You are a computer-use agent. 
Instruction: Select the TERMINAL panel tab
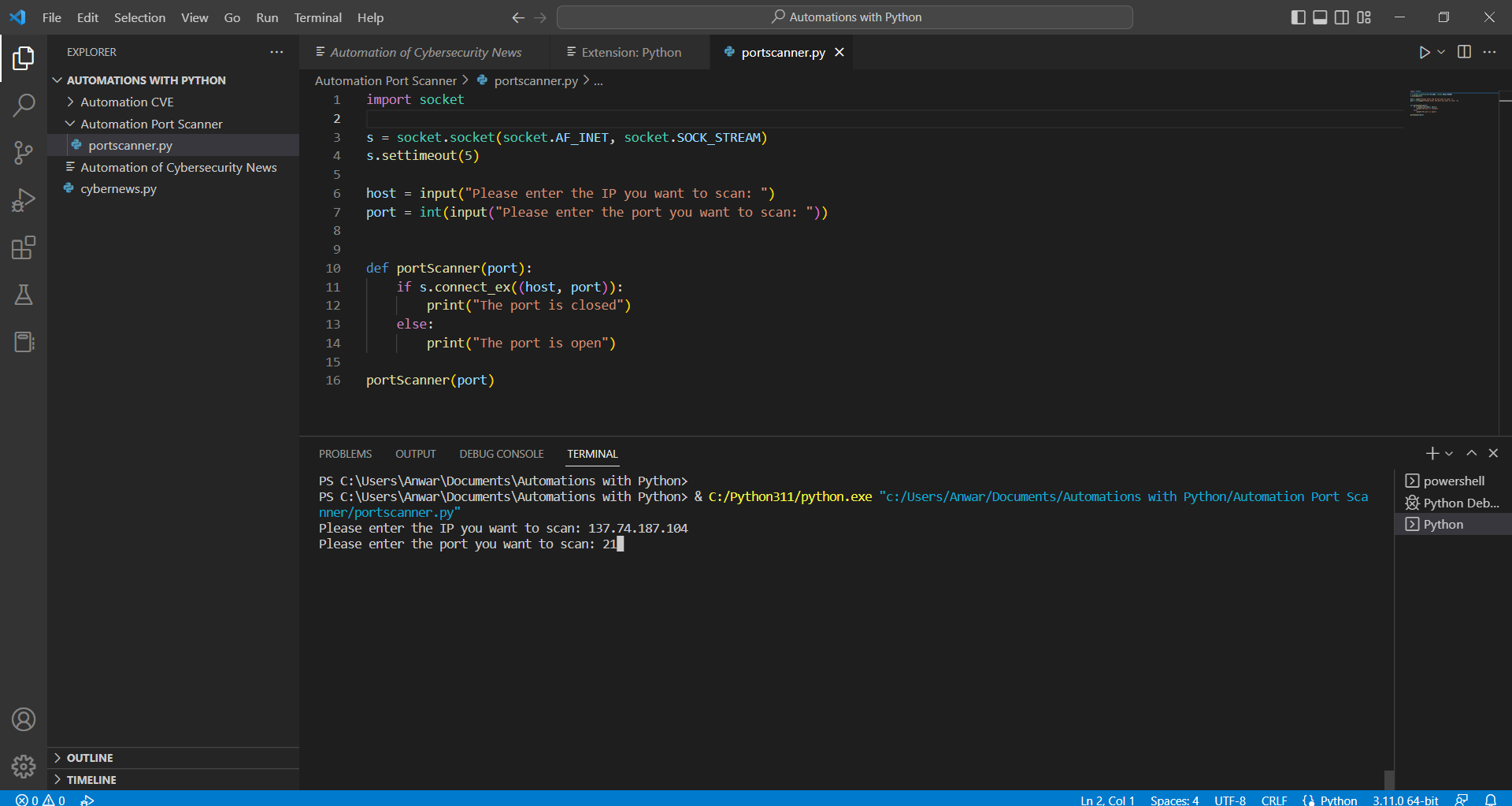pos(592,454)
